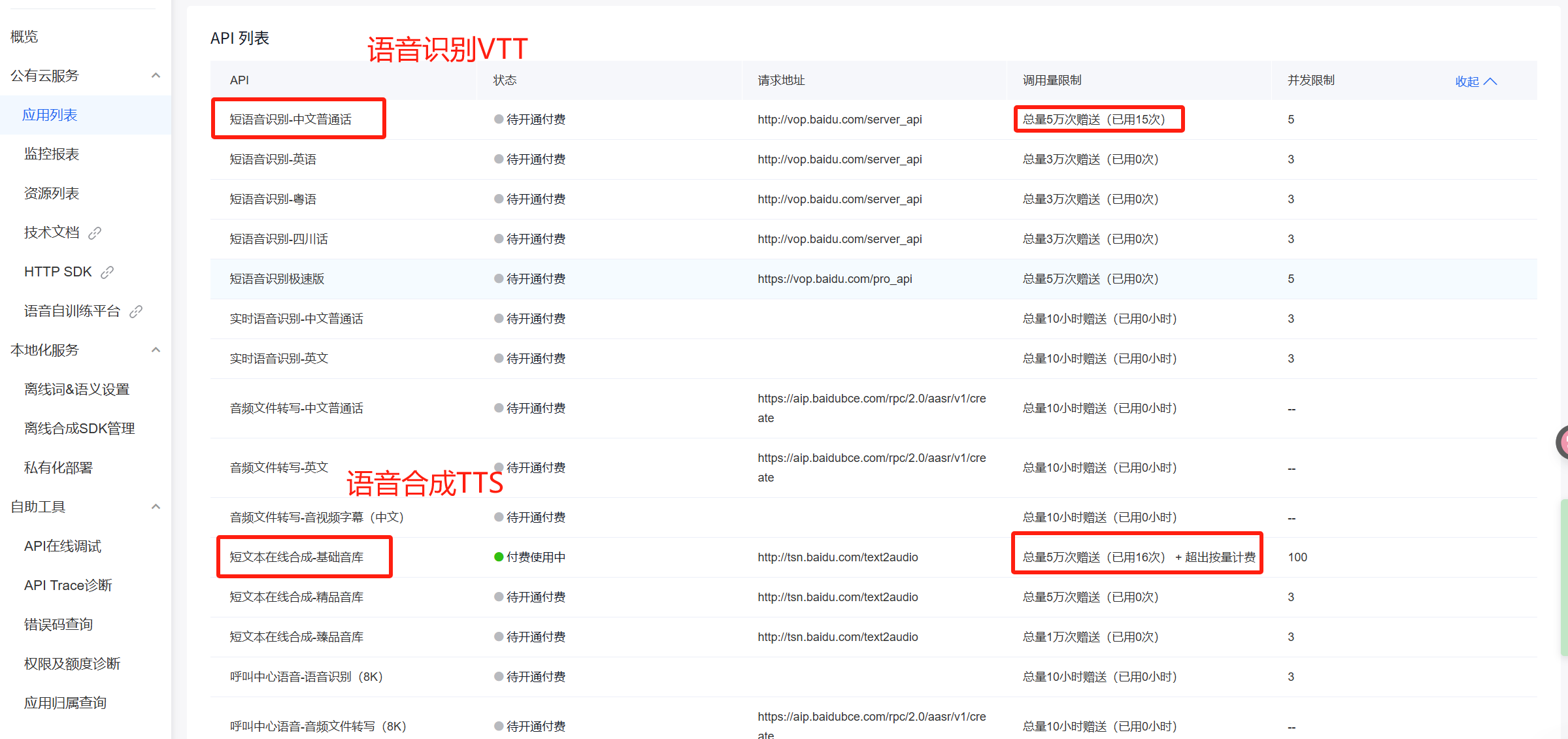1568x739 pixels.
Task: Click green status dot for 基础音库
Action: pos(499,557)
